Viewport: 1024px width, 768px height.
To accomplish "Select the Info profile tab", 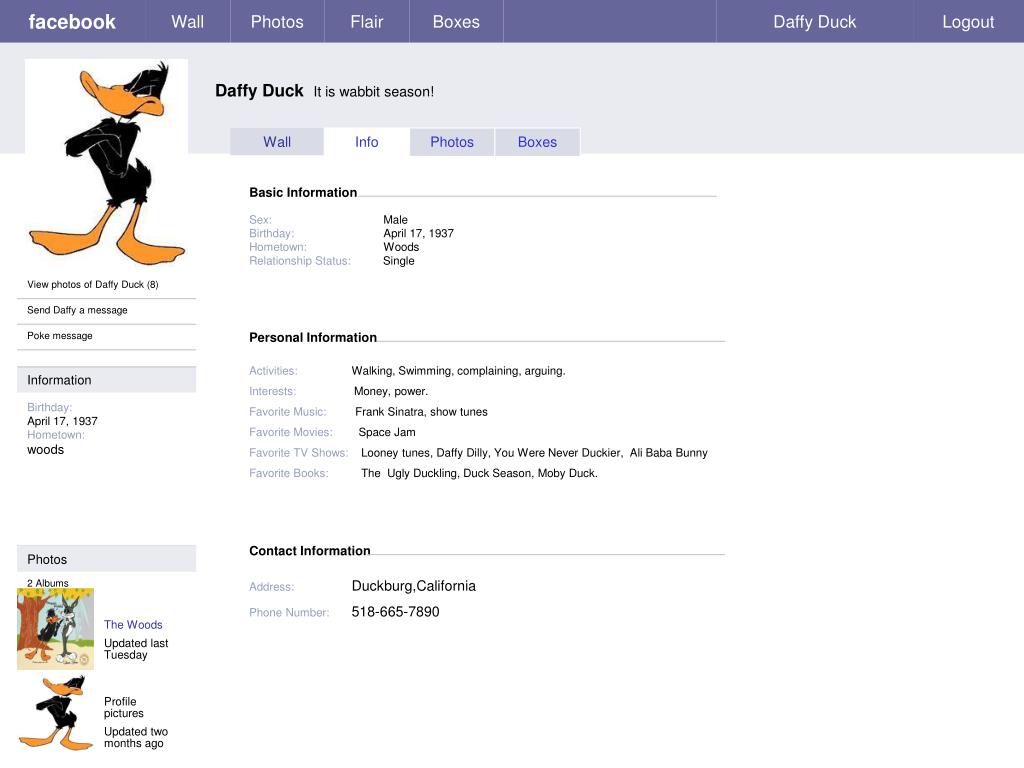I will tap(366, 142).
